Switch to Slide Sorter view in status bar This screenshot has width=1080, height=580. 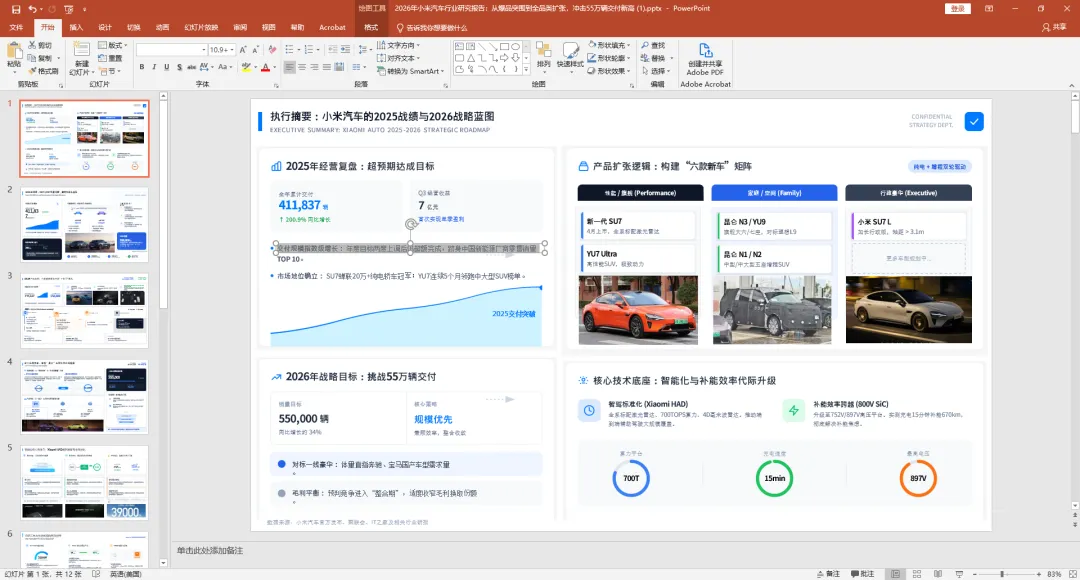(917, 574)
